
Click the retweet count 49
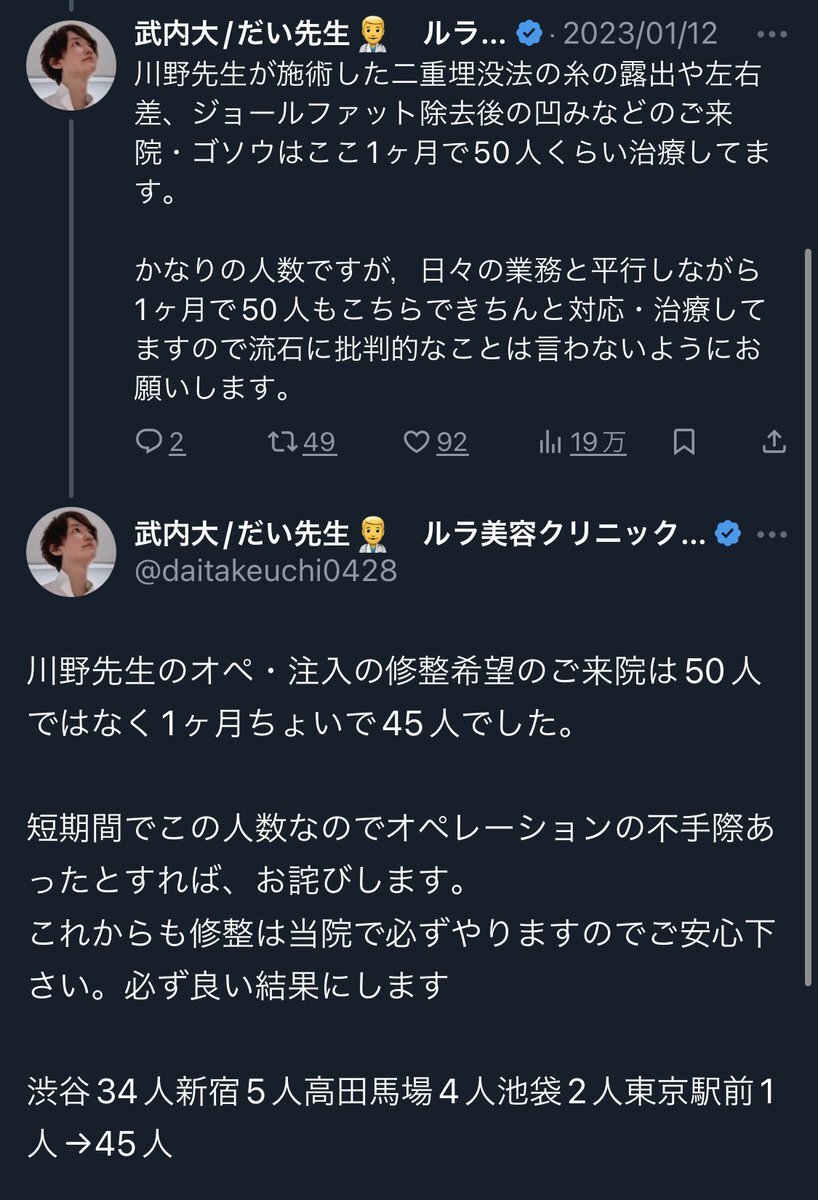coord(319,442)
